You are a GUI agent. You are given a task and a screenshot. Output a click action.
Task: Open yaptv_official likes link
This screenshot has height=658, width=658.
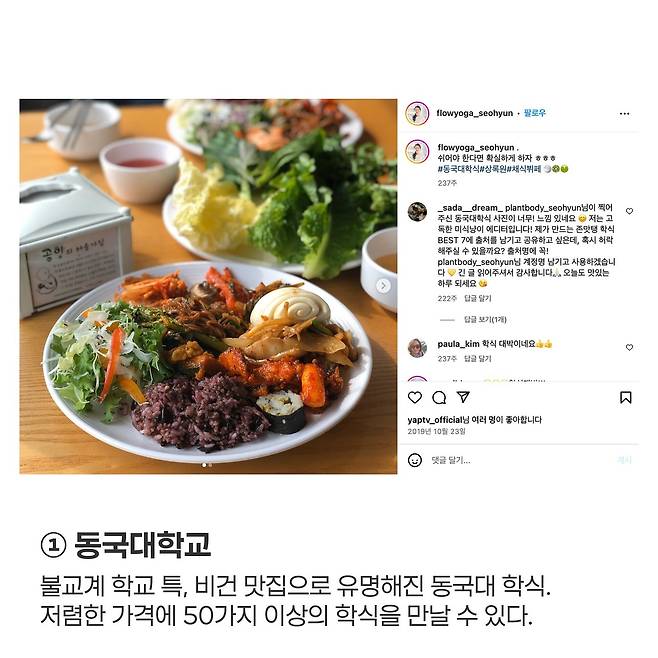tap(435, 420)
